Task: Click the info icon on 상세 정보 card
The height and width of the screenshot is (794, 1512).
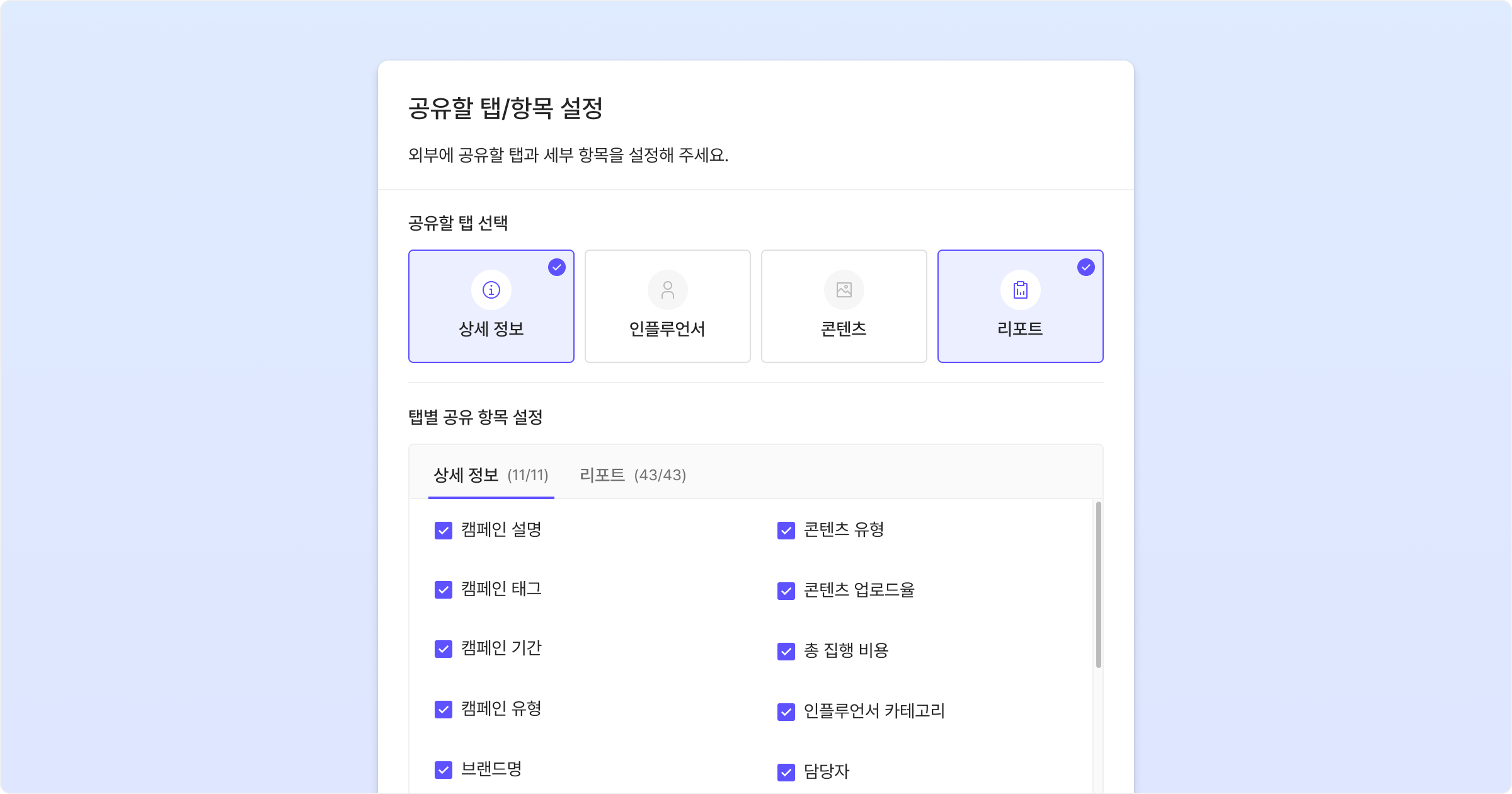Action: [491, 290]
